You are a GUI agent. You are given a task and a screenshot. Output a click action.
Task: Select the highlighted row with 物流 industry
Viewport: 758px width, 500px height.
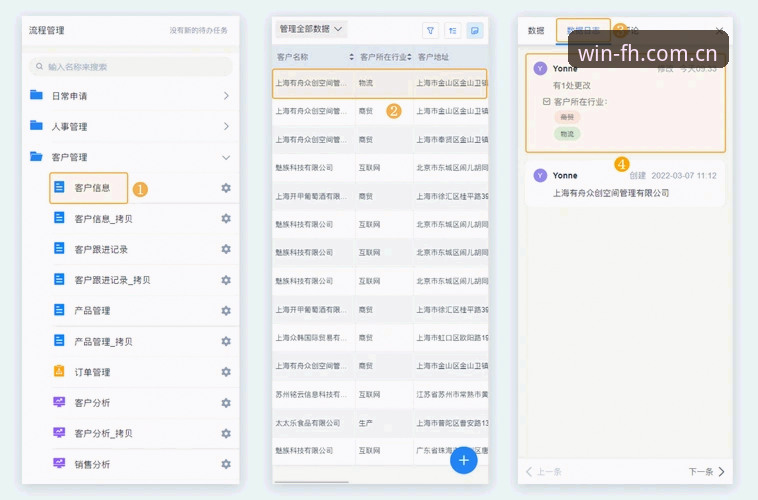pyautogui.click(x=379, y=83)
